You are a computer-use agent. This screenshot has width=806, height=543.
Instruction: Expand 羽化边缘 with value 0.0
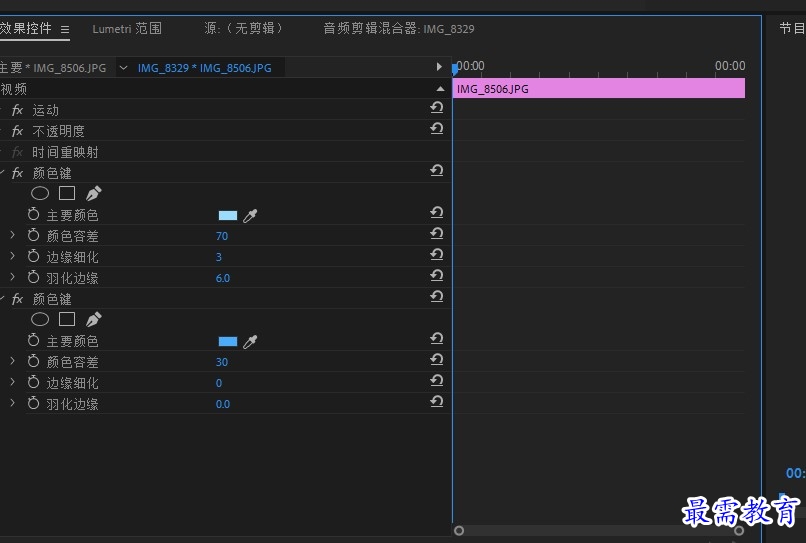click(12, 404)
